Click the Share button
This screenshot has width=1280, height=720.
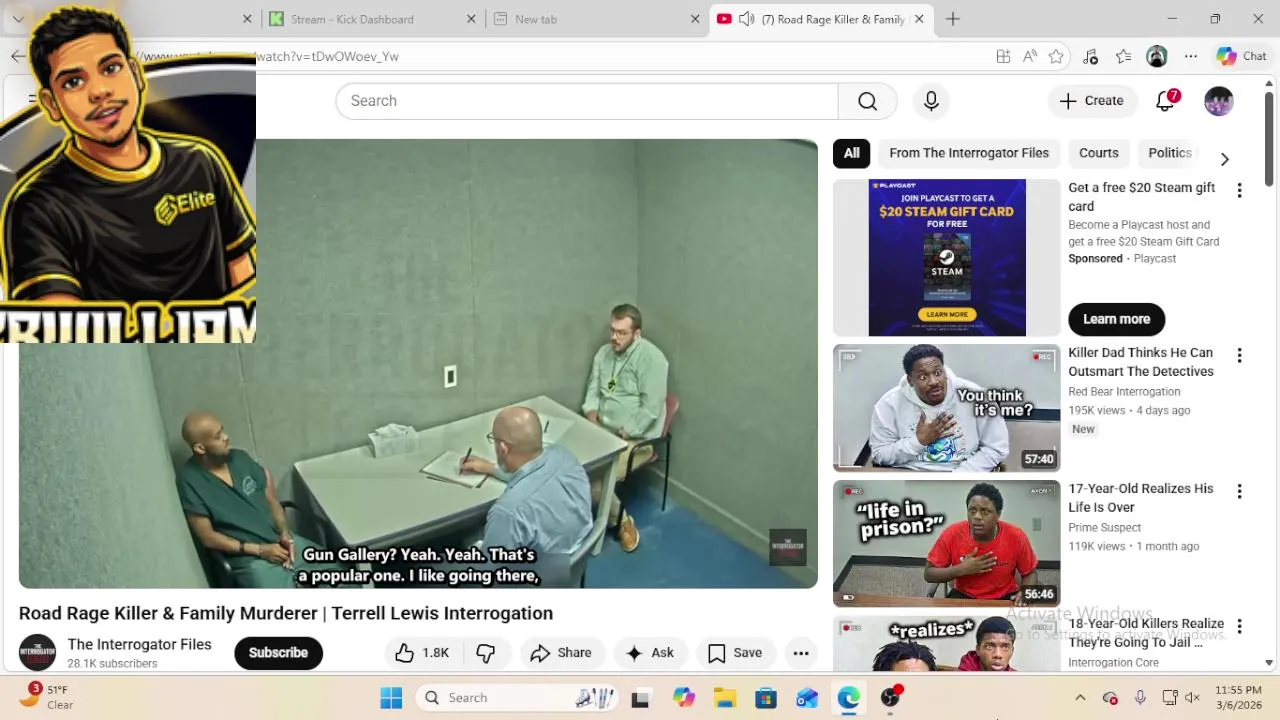point(561,653)
